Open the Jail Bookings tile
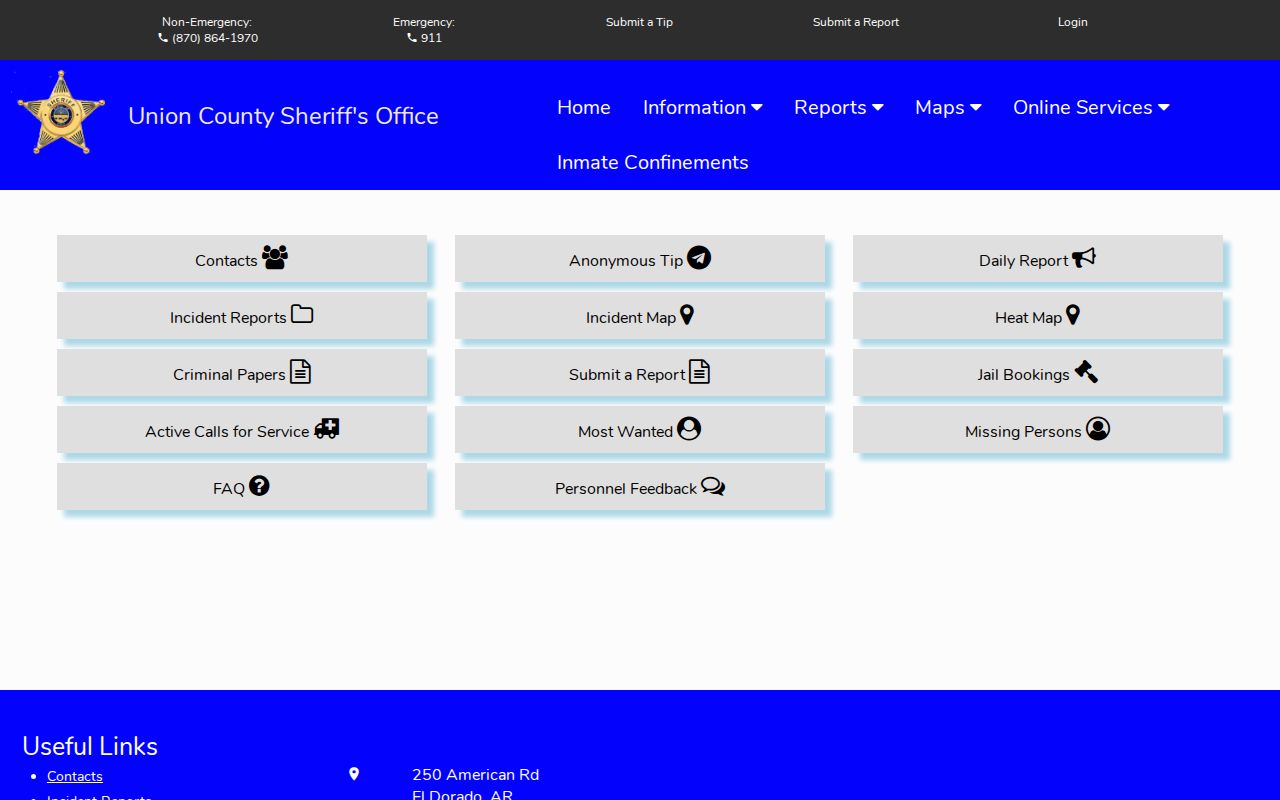This screenshot has height=800, width=1280. (1038, 373)
